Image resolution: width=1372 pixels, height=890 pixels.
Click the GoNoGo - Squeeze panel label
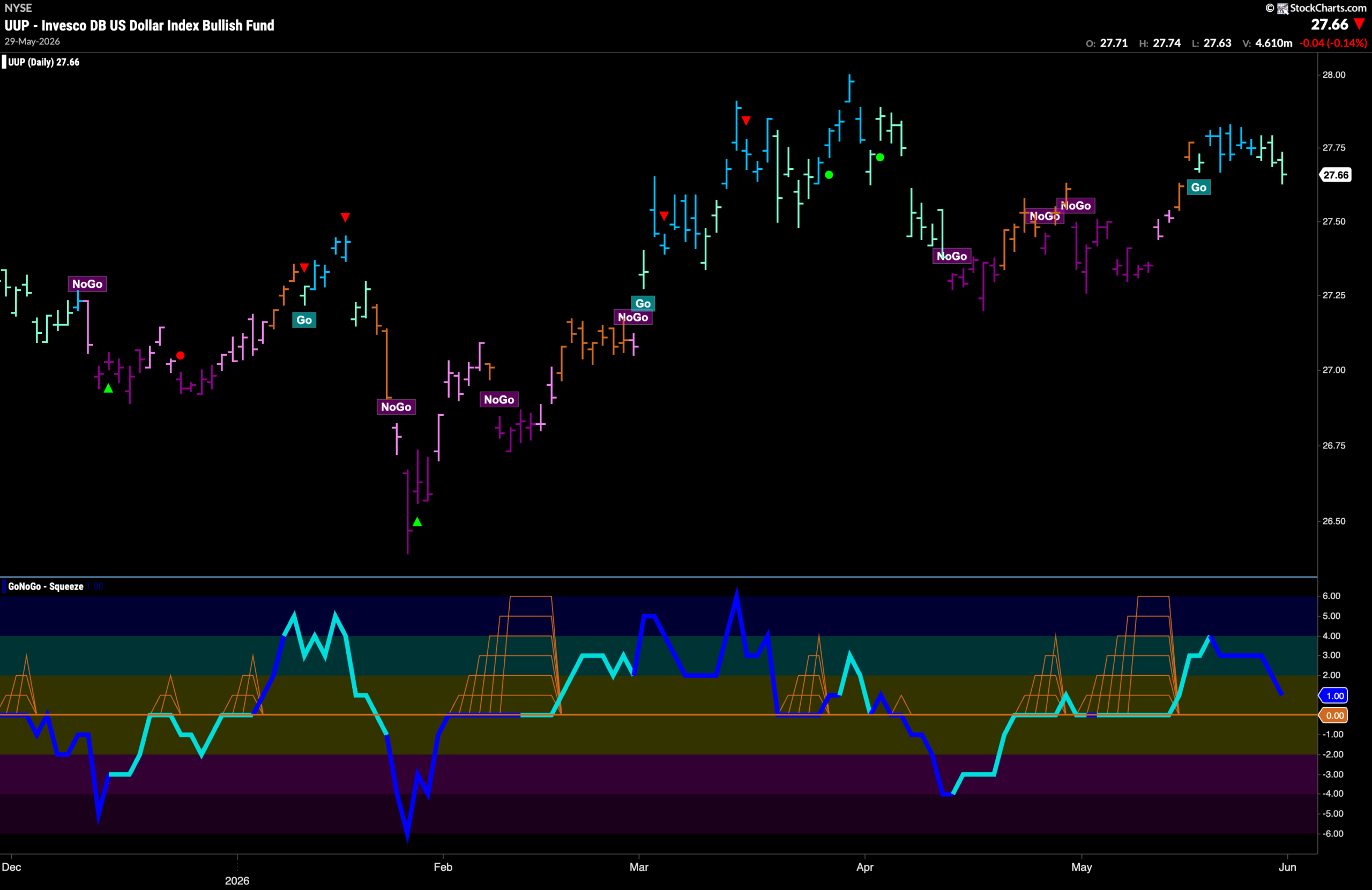[x=46, y=586]
